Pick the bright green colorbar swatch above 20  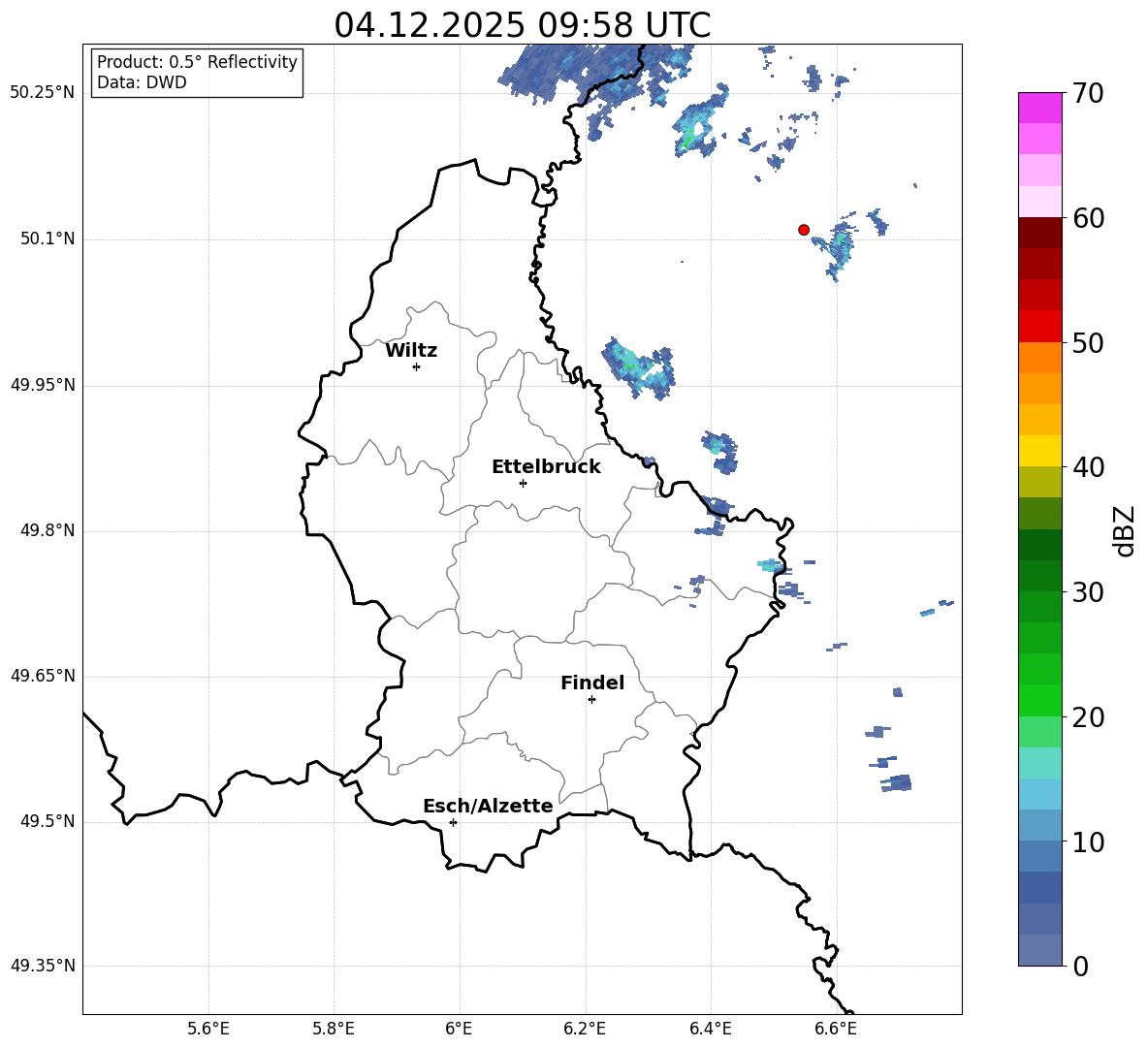[x=1039, y=700]
